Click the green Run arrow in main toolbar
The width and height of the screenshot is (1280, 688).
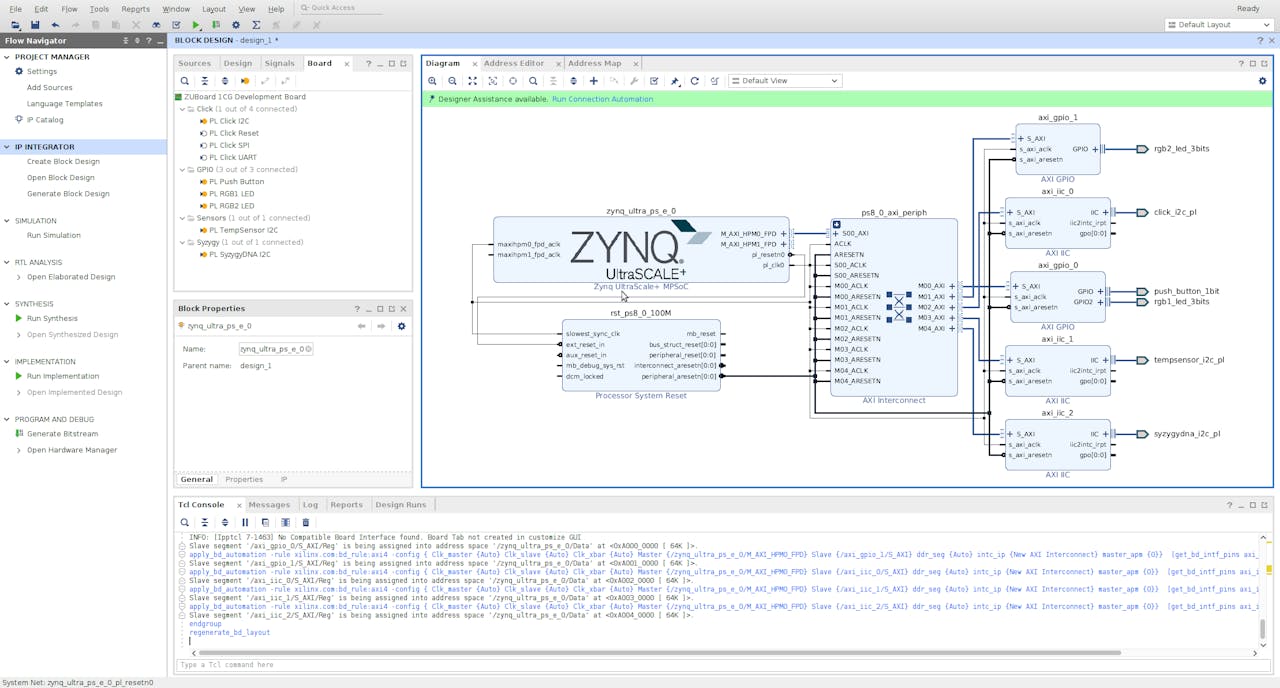196,25
